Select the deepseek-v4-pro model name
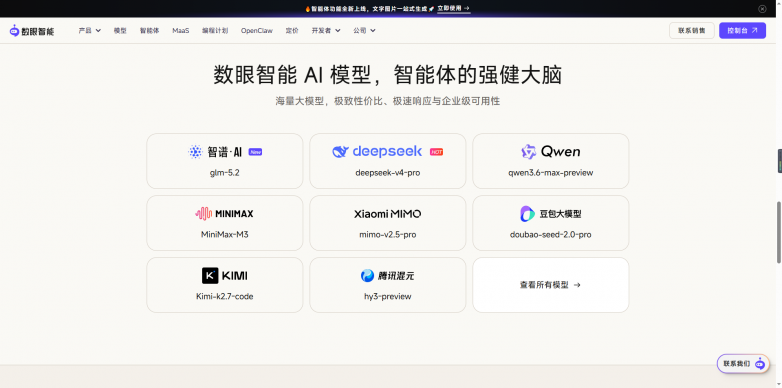Image resolution: width=782 pixels, height=388 pixels. (388, 173)
